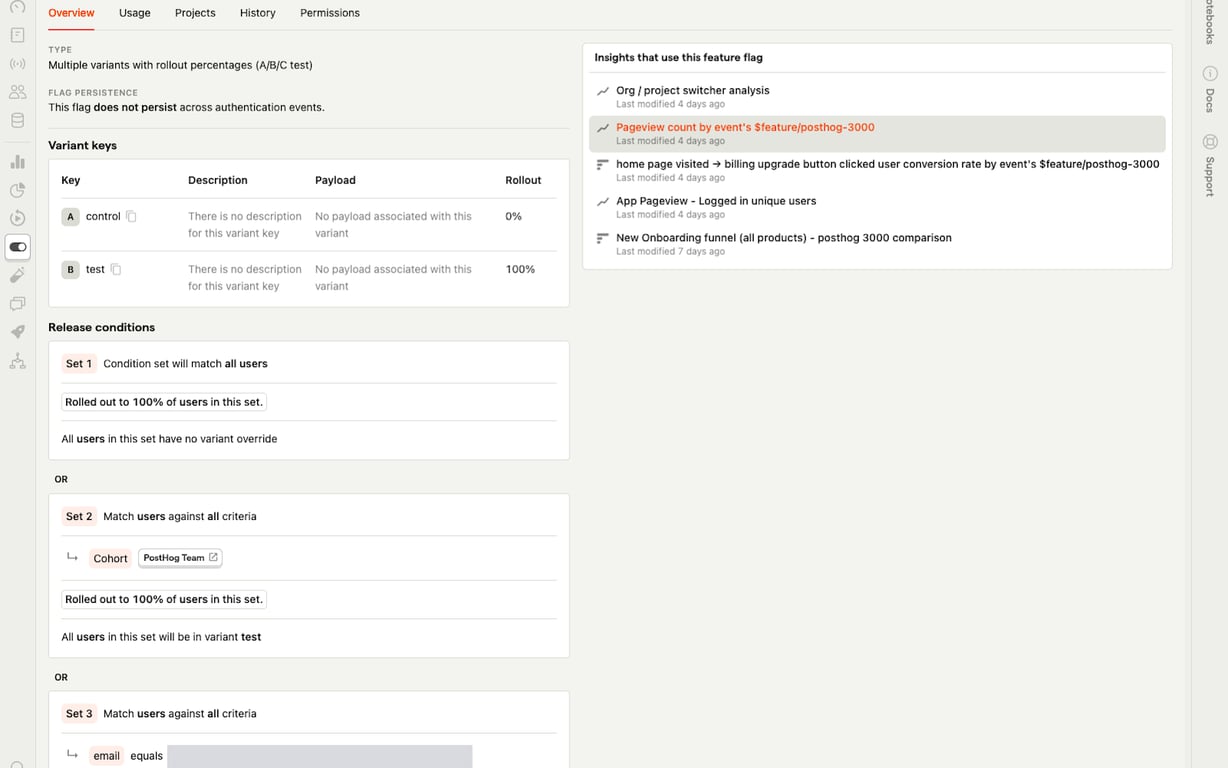
Task: Open Data management database icon
Action: [17, 121]
